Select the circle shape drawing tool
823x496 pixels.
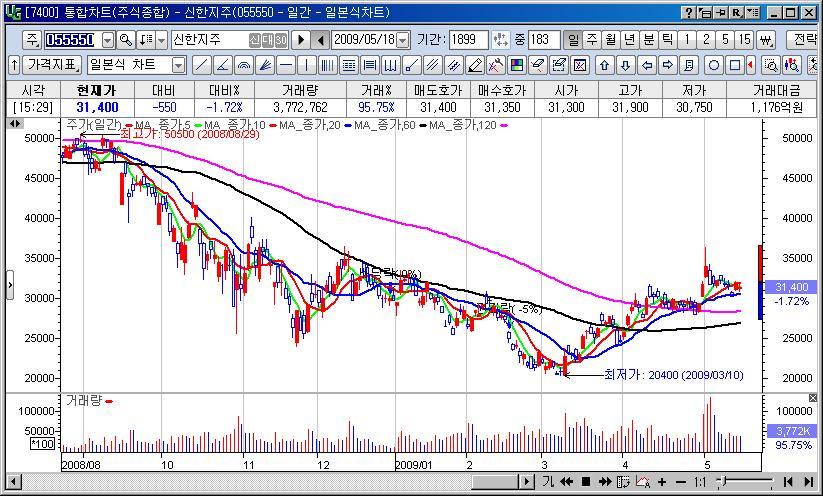(714, 66)
